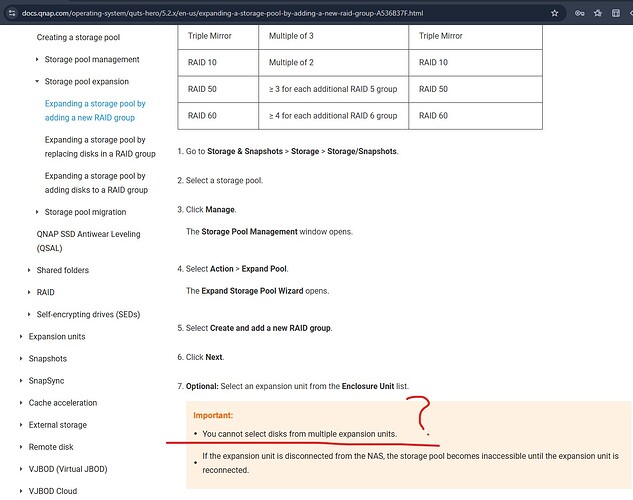Screen dimensions: 633x500
Task: Select Self-encrypting drives (SEDs) in sidebar
Action: 89,314
